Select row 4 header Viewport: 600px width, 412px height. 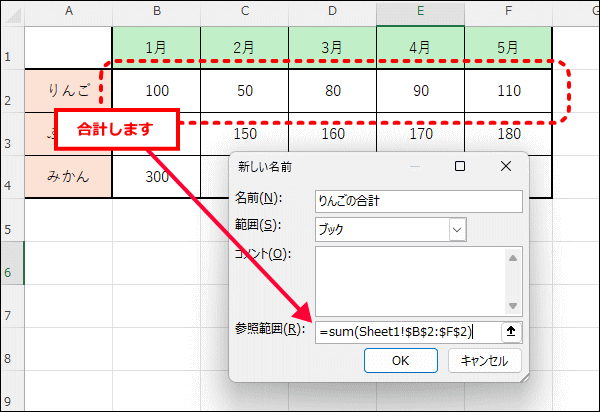tap(13, 177)
